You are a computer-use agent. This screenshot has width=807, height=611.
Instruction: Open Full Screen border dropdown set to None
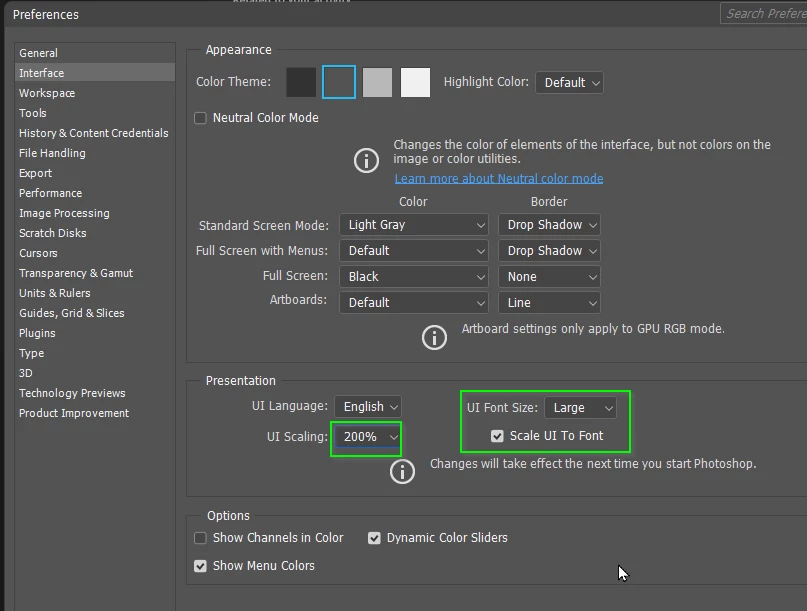pos(549,276)
